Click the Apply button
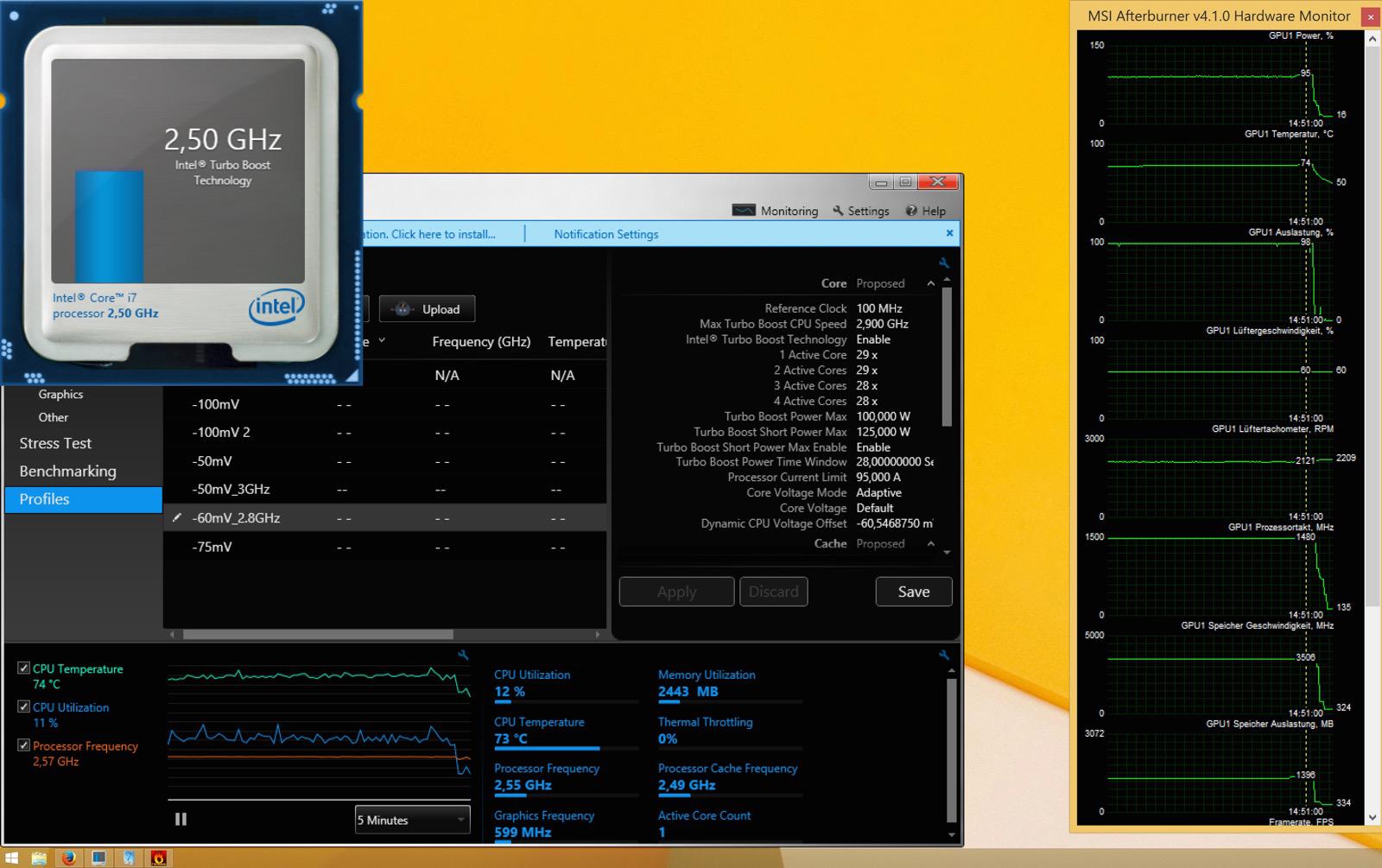The height and width of the screenshot is (868, 1382). [x=676, y=592]
